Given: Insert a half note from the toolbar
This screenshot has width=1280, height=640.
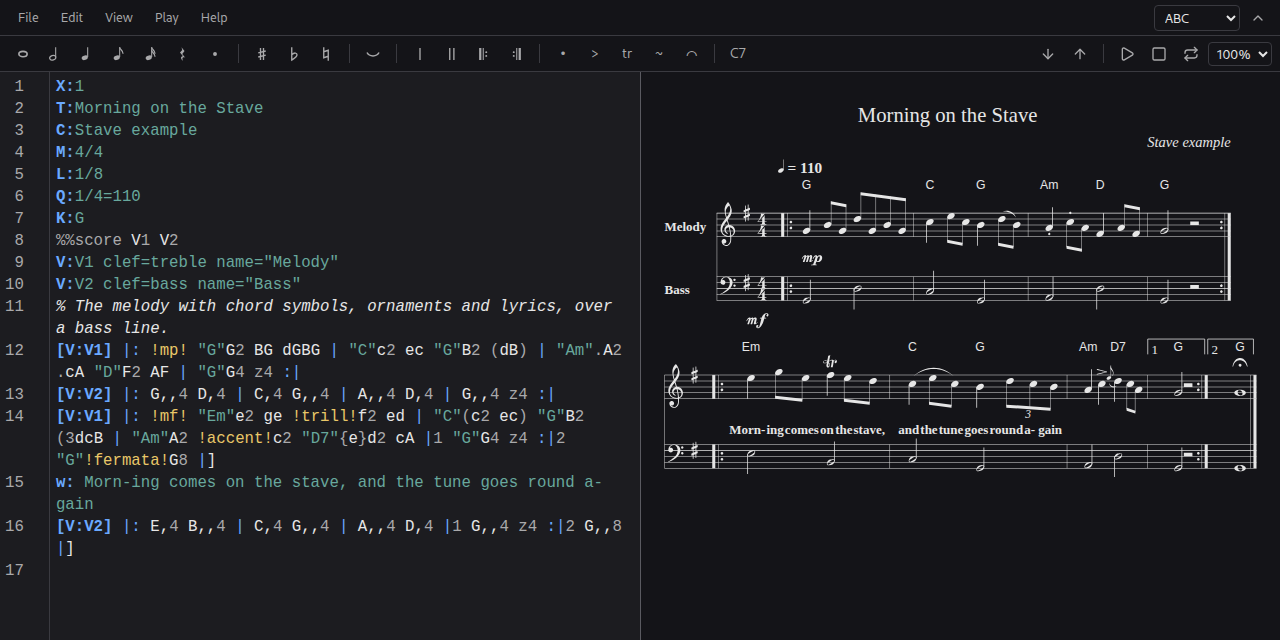Looking at the screenshot, I should 54,54.
